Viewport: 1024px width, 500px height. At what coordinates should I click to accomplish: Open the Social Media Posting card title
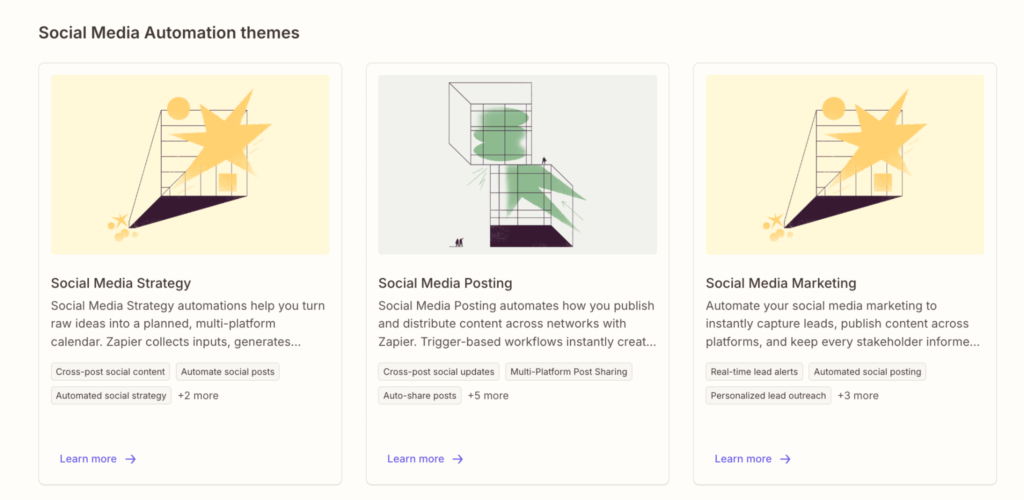pyautogui.click(x=445, y=283)
